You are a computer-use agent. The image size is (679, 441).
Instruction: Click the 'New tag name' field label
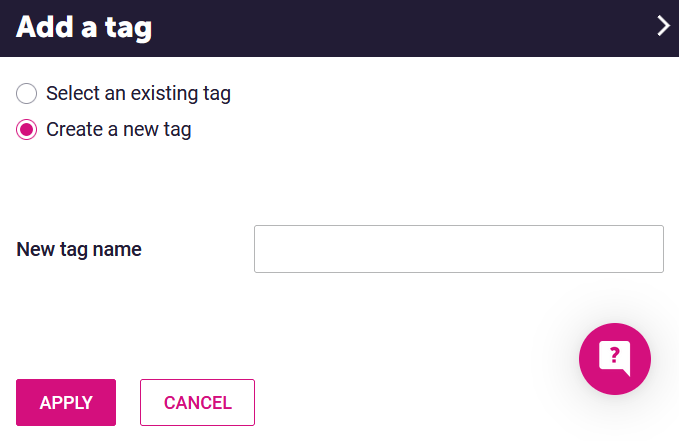click(x=79, y=249)
